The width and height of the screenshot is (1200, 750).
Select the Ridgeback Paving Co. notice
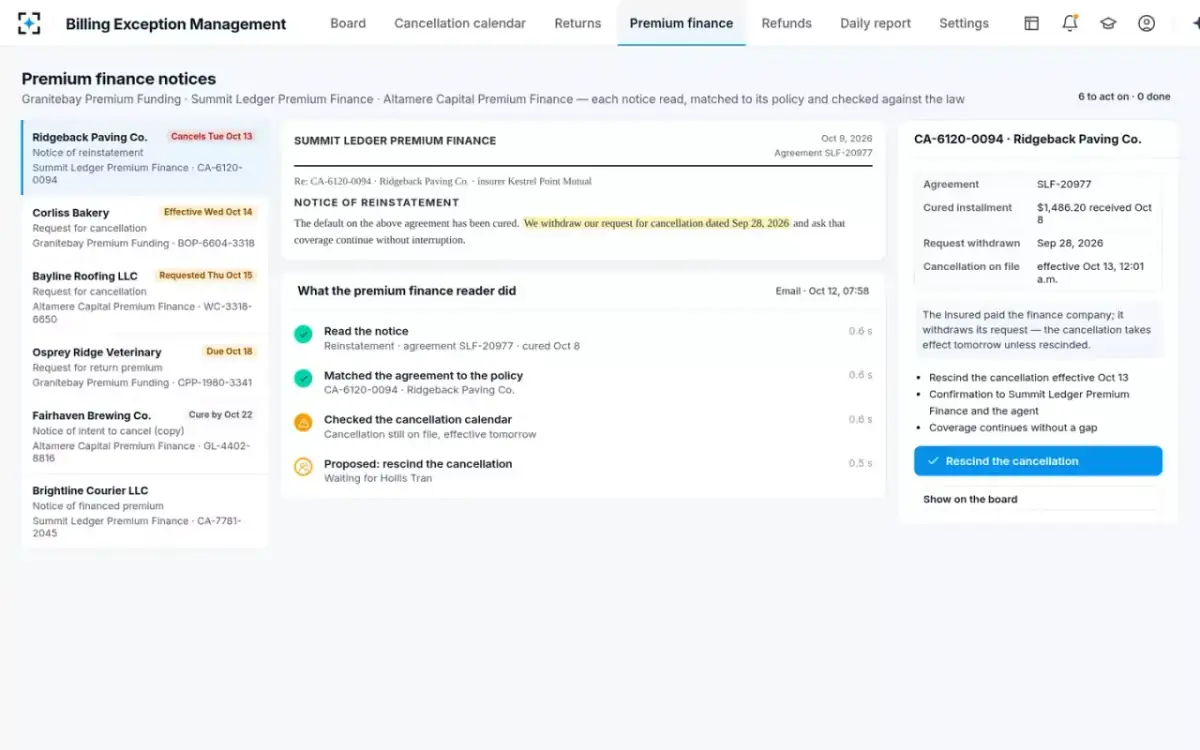145,158
